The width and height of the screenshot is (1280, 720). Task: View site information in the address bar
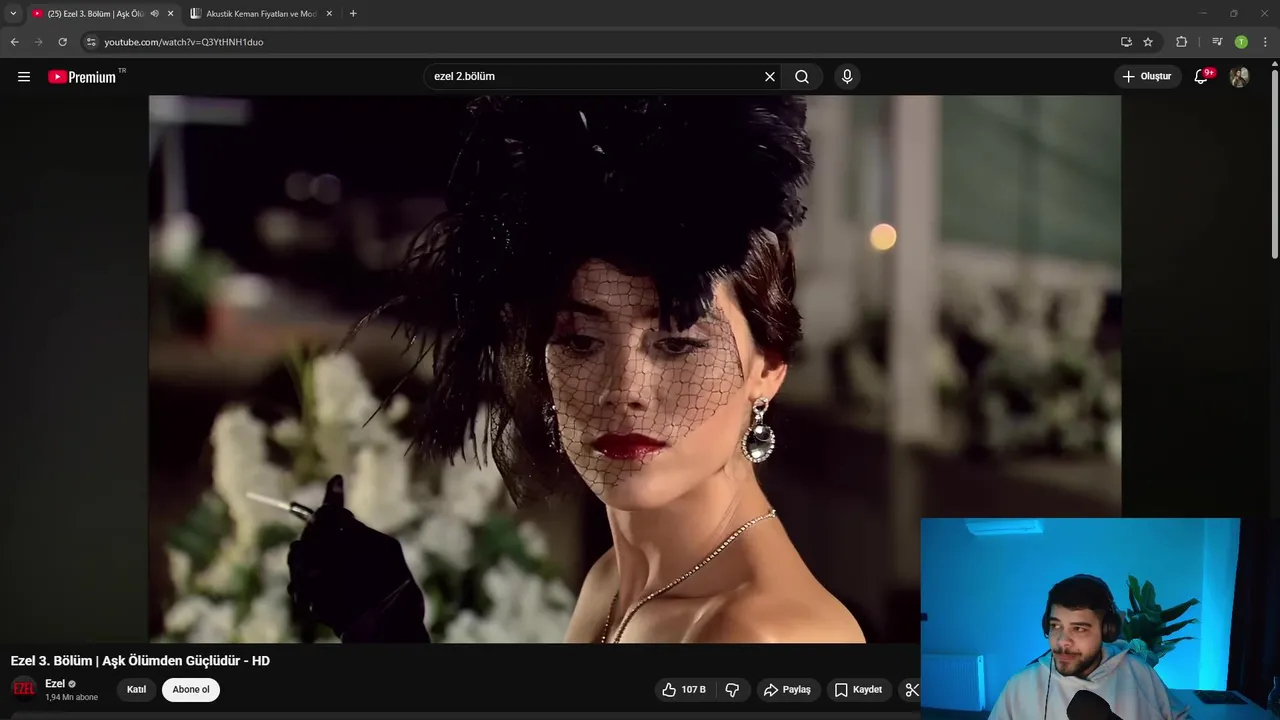pyautogui.click(x=91, y=42)
